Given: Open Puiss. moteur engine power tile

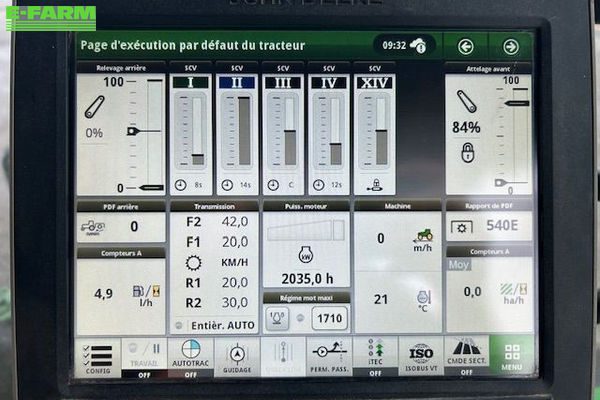Looking at the screenshot, I should click(x=306, y=245).
